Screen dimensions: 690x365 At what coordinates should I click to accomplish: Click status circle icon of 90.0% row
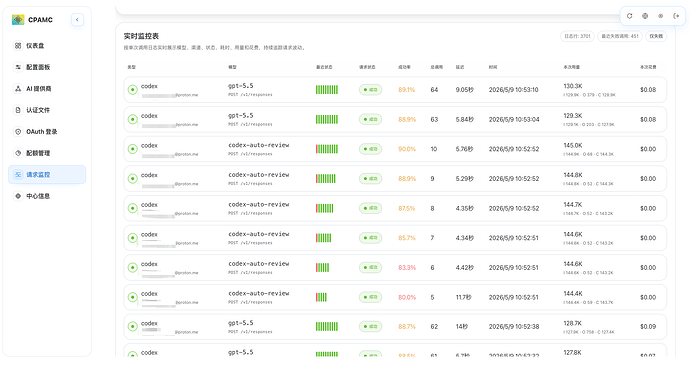[x=132, y=149]
